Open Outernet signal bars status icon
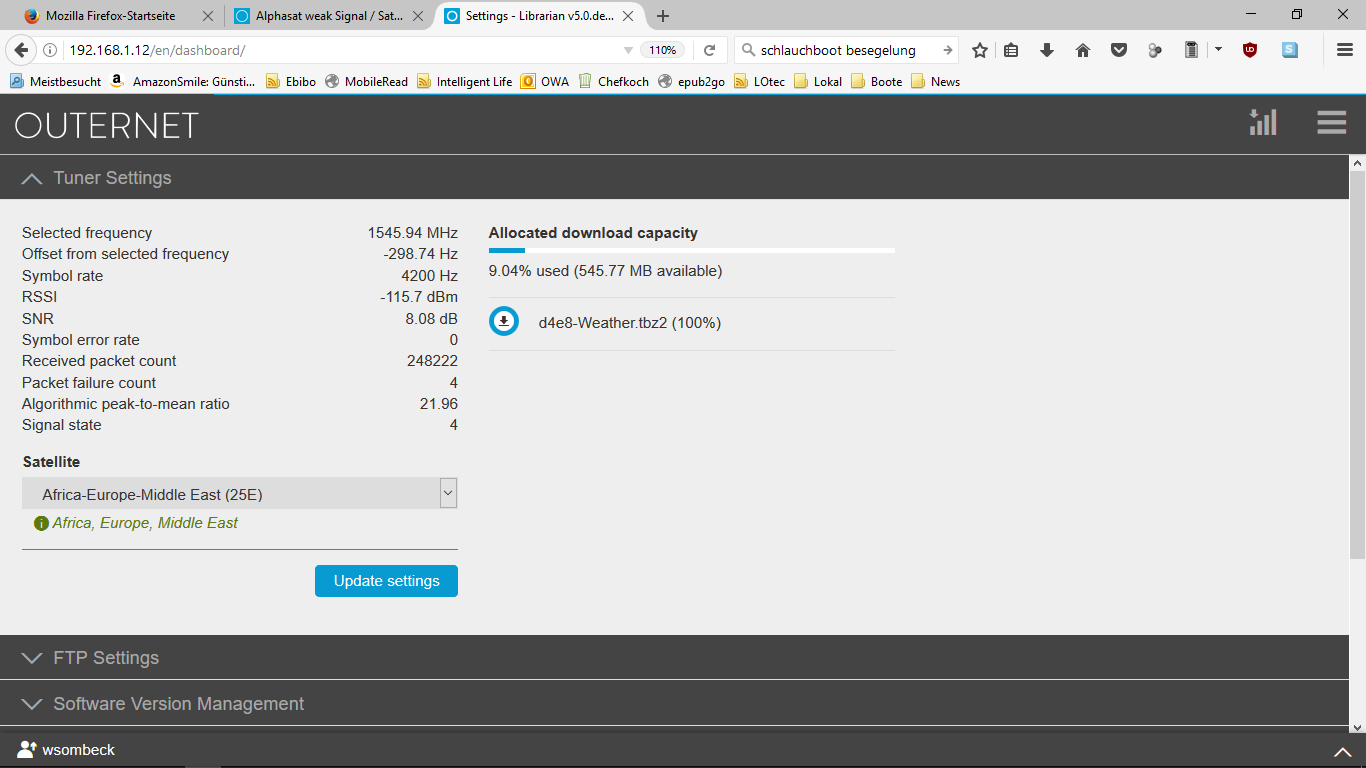This screenshot has width=1366, height=768. tap(1263, 122)
